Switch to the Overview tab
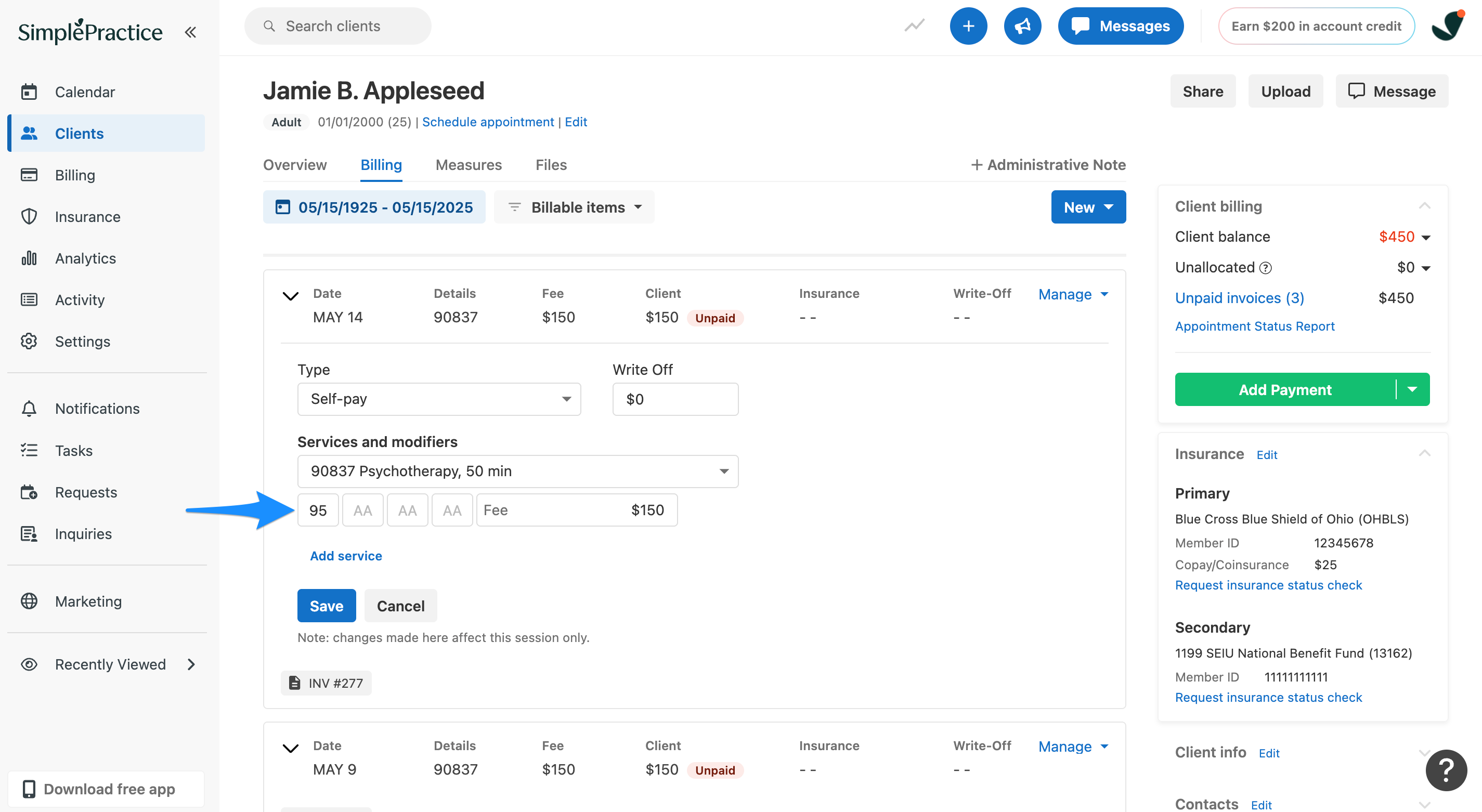Screen dimensions: 1482x812 pyautogui.click(x=294, y=165)
